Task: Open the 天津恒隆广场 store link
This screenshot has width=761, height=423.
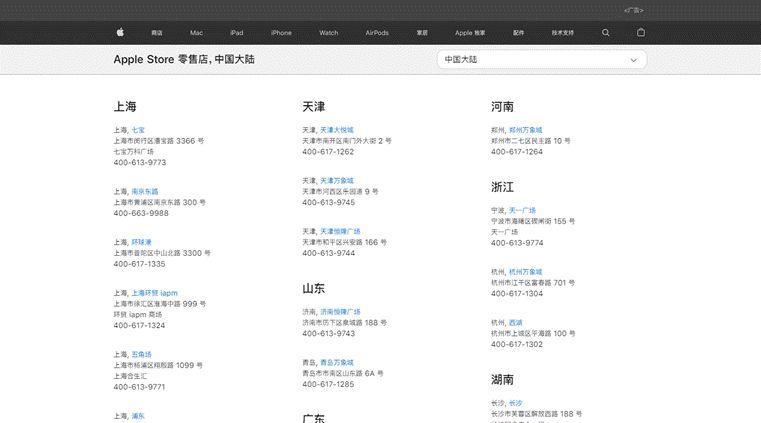Action: [340, 231]
